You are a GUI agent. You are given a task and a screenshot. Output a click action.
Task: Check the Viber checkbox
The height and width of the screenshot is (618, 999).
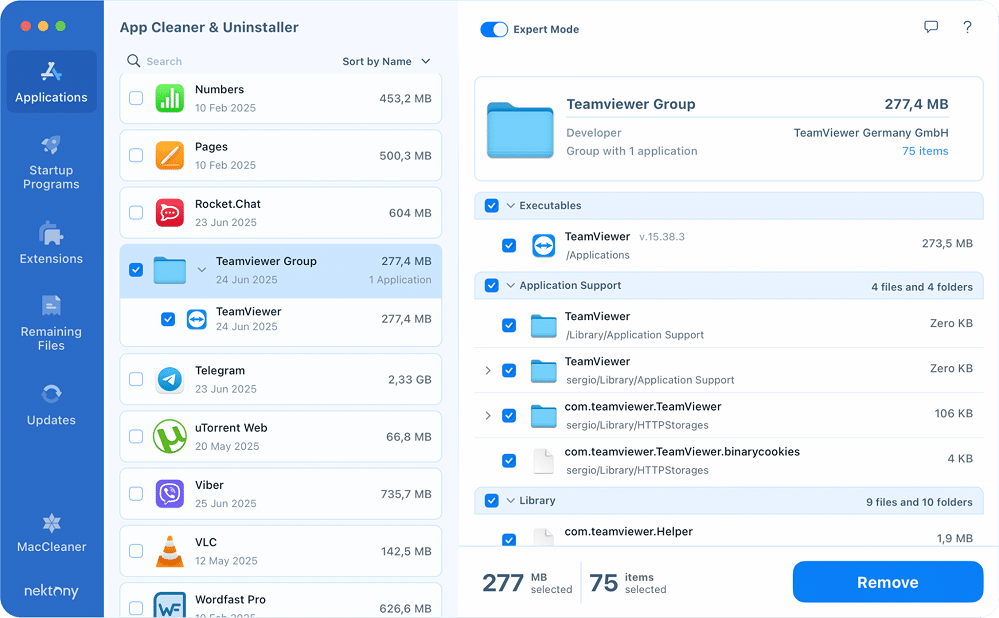click(x=136, y=494)
